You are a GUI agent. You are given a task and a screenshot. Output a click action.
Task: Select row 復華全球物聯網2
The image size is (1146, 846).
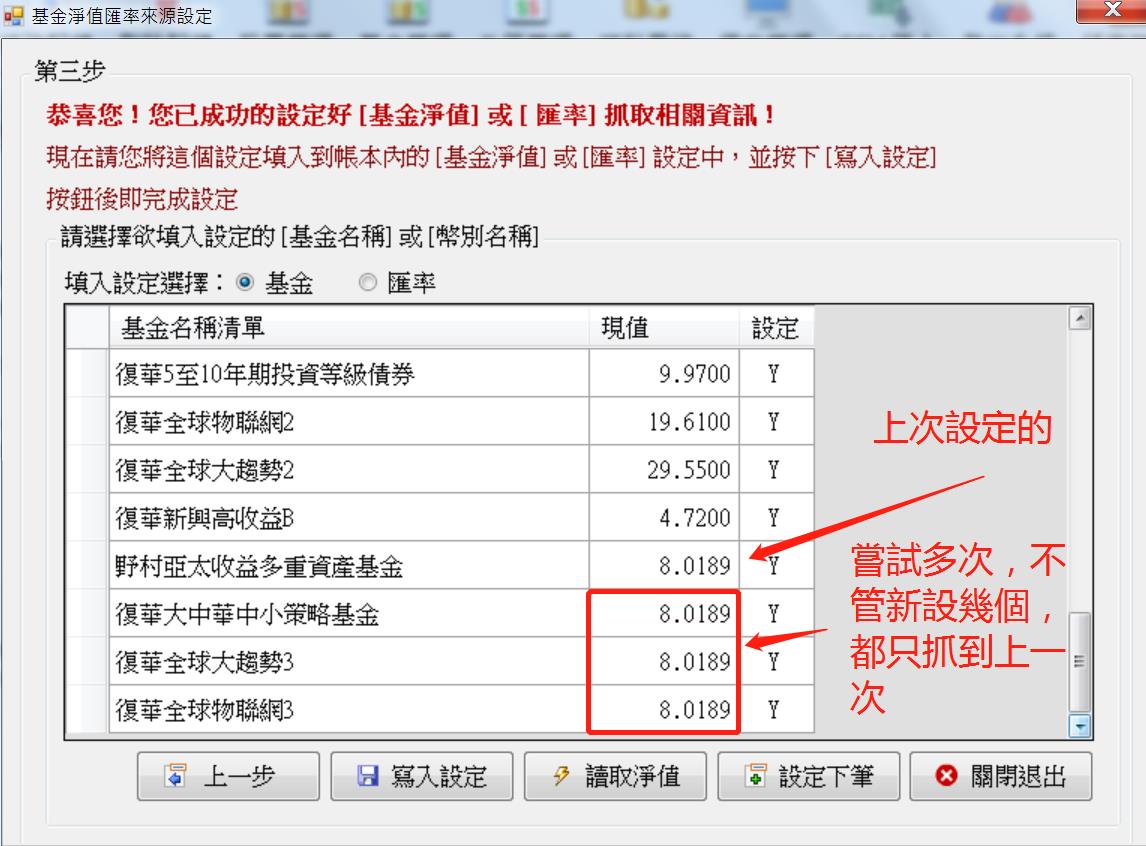coord(440,422)
